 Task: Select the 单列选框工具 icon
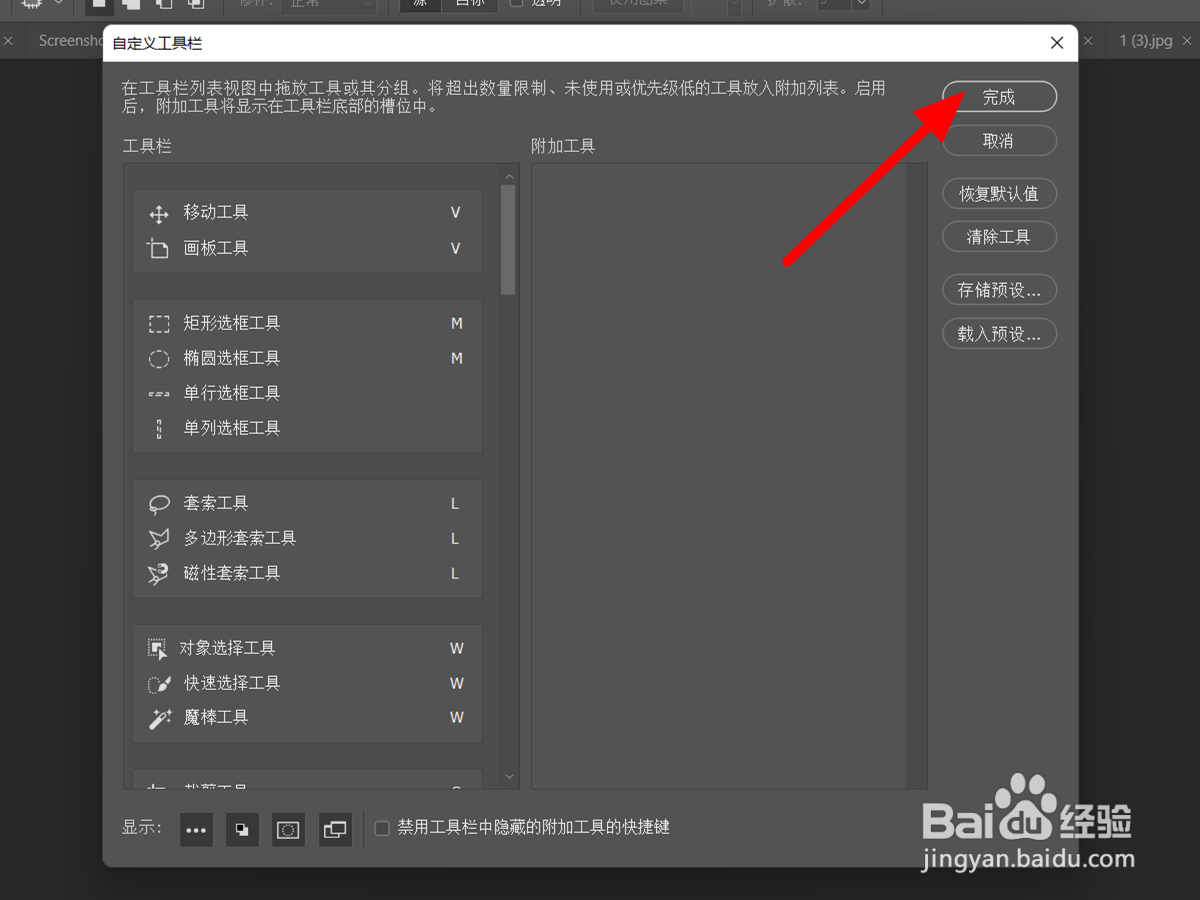coord(159,429)
